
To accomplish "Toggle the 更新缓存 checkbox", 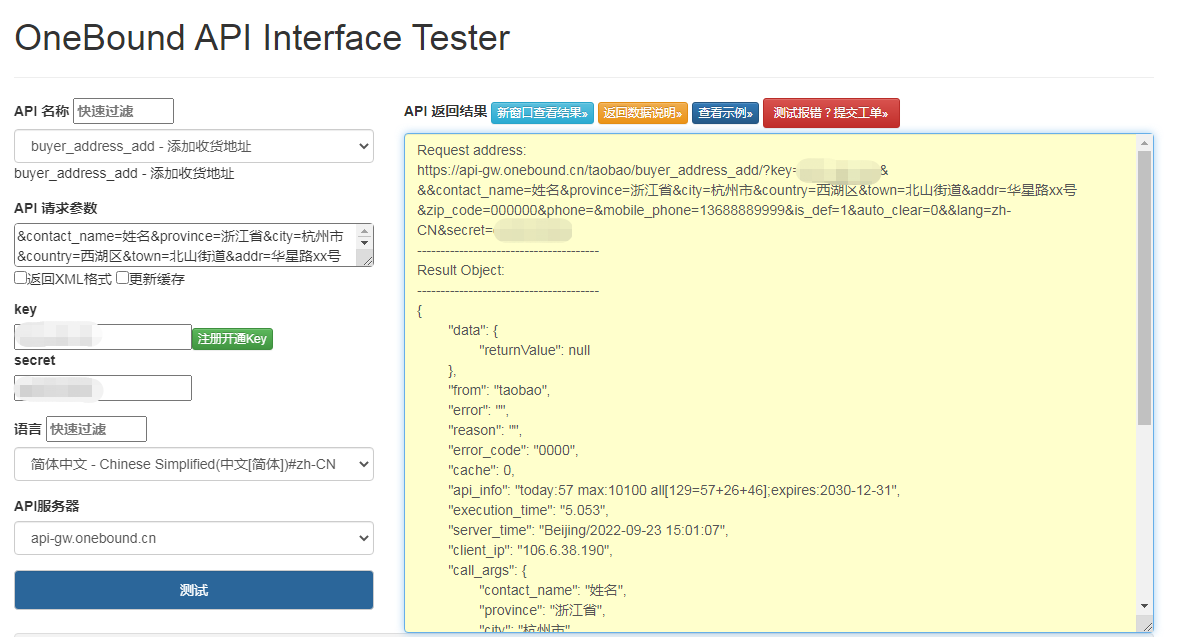I will pyautogui.click(x=123, y=278).
